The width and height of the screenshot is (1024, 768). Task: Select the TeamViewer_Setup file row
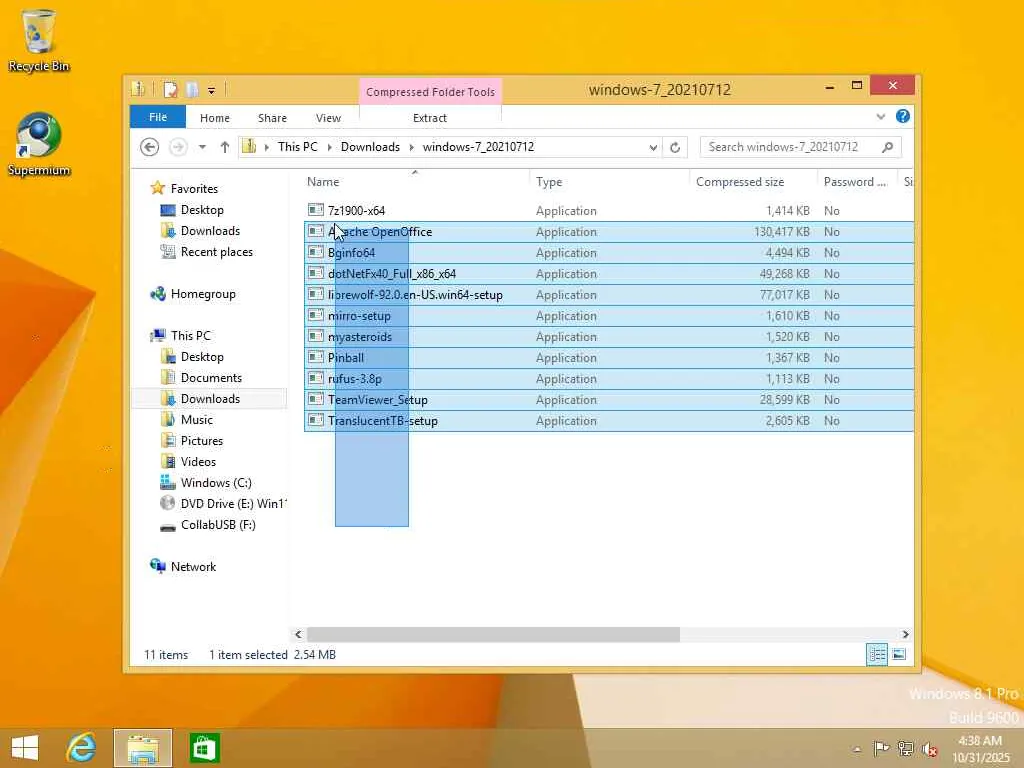coord(609,400)
